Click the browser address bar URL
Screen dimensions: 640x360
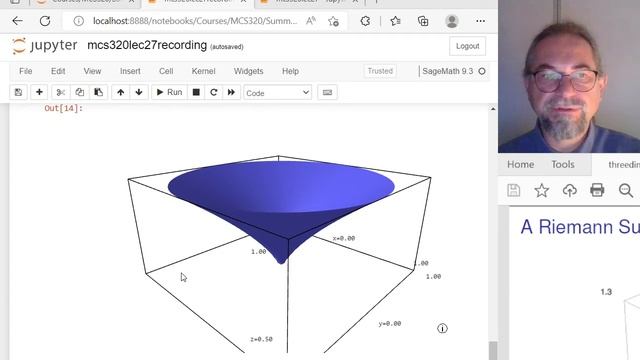tap(195, 21)
